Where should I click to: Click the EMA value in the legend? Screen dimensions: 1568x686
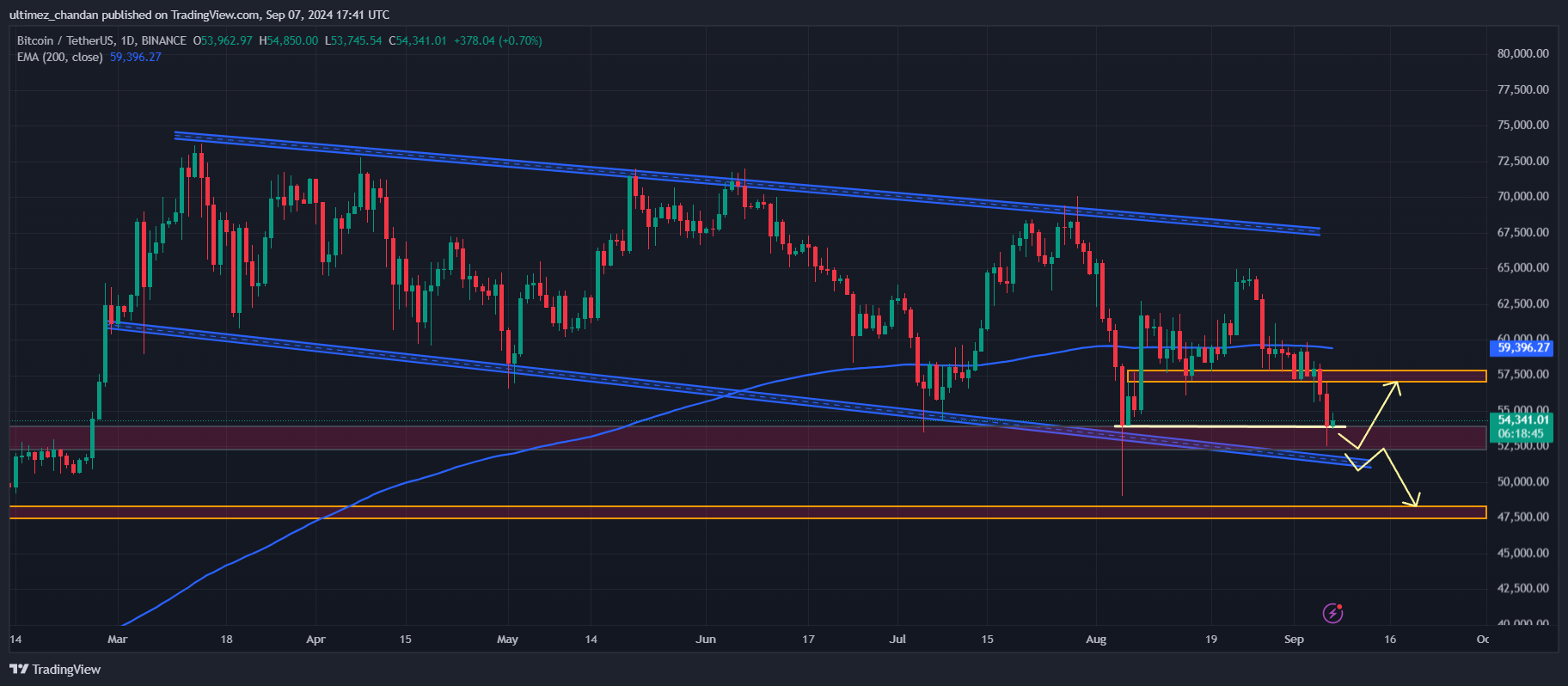tap(136, 57)
